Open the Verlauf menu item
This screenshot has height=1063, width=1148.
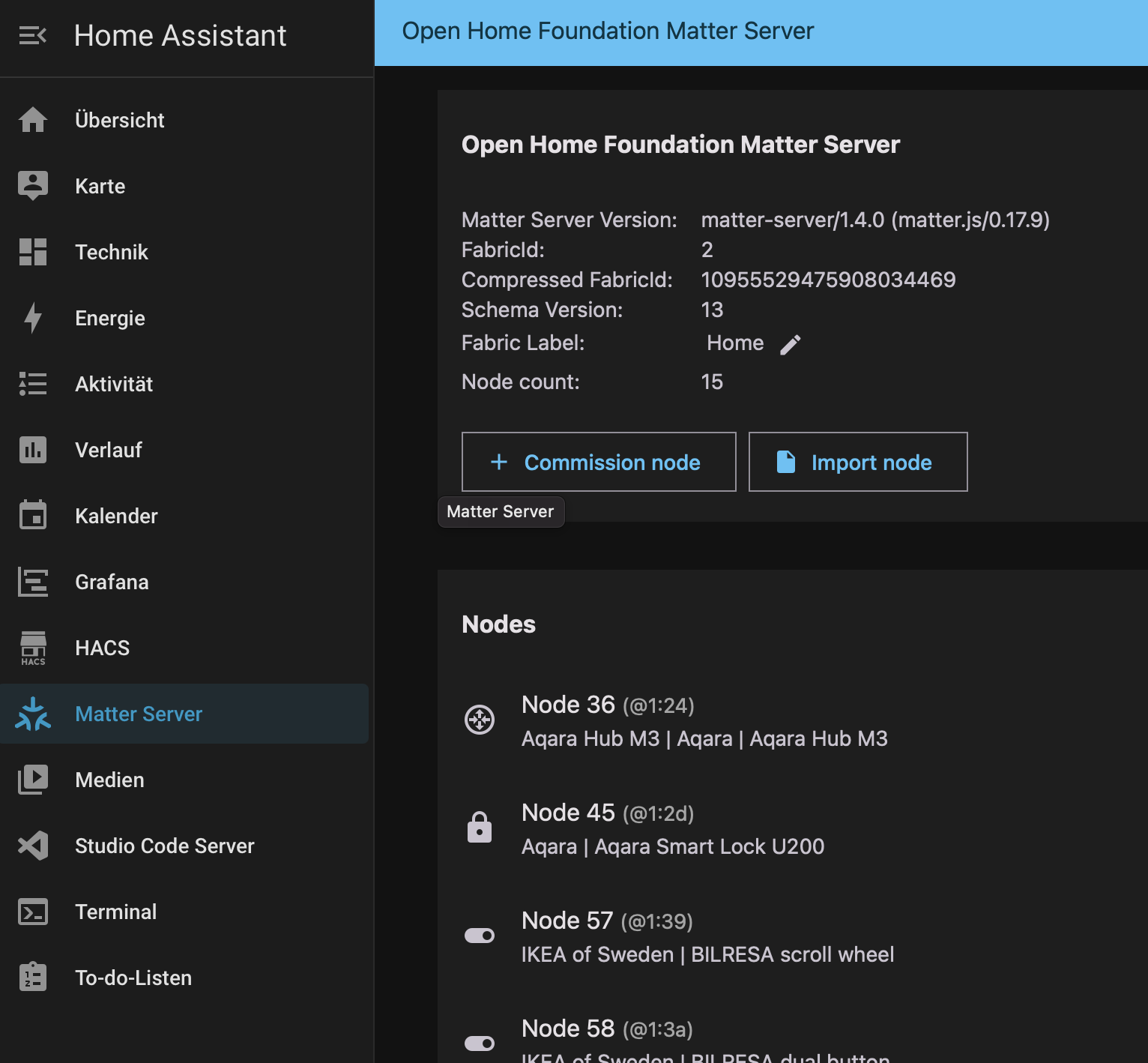[184, 450]
